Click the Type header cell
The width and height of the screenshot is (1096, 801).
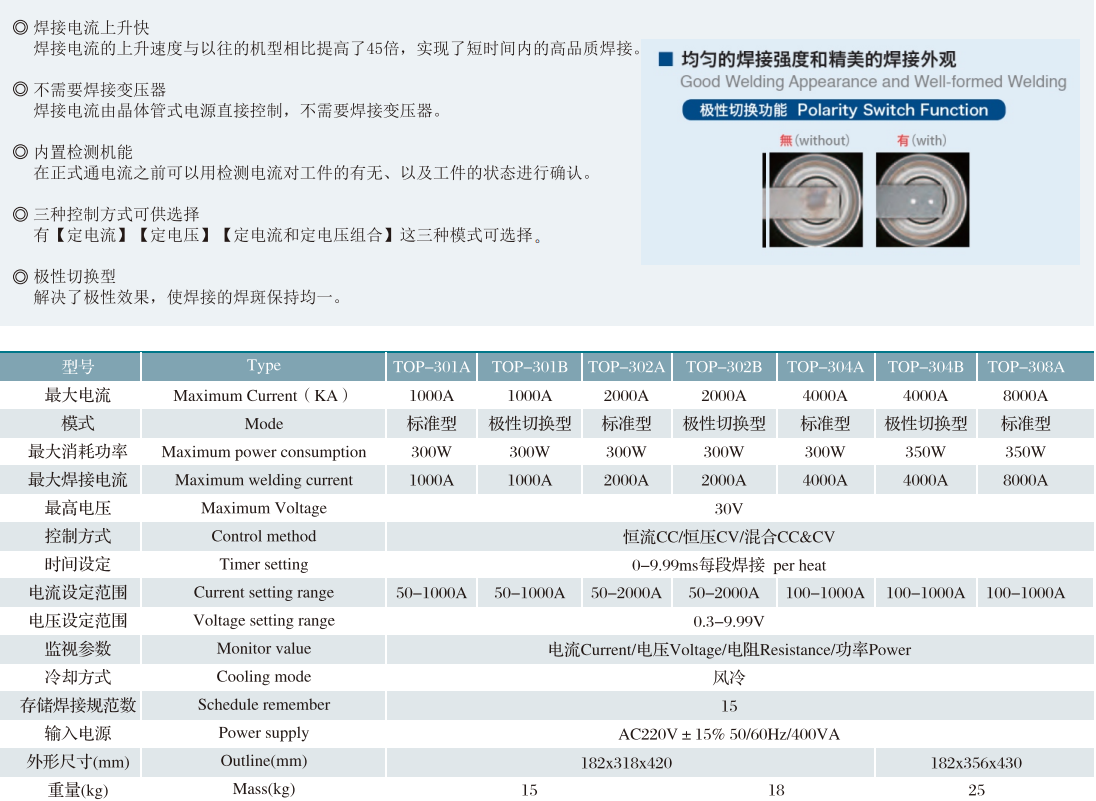(x=264, y=366)
